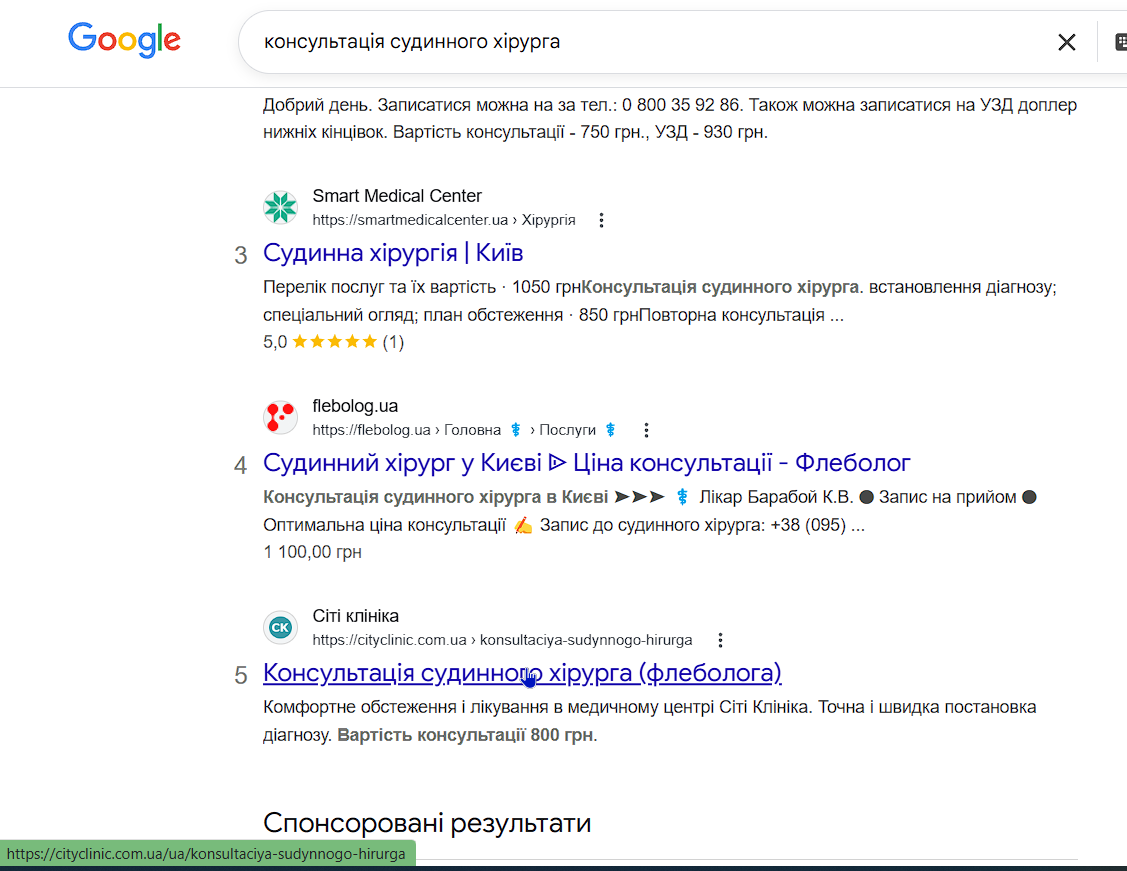Click the Спонсоровані результати heading
Image resolution: width=1127 pixels, height=871 pixels.
click(x=427, y=823)
